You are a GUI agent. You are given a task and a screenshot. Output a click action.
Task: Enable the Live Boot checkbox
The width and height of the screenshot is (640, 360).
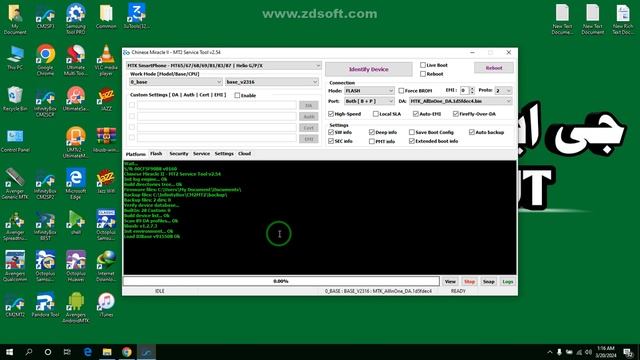pyautogui.click(x=423, y=65)
